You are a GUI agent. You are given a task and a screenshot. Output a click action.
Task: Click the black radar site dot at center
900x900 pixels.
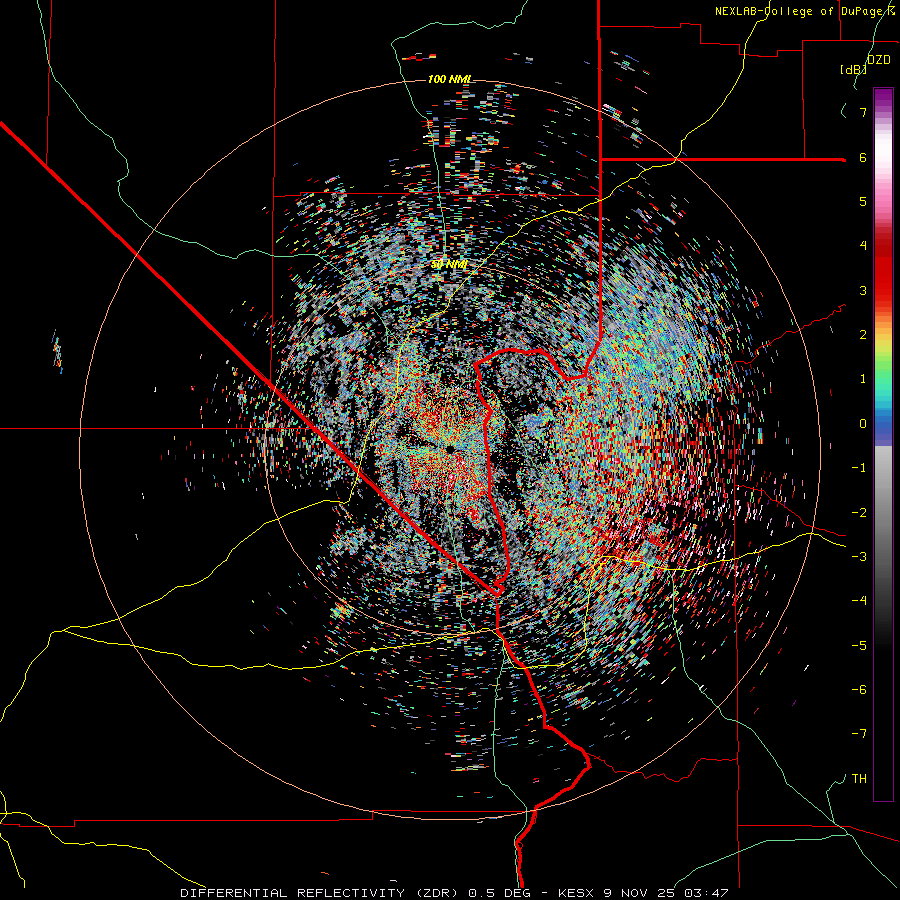click(450, 448)
